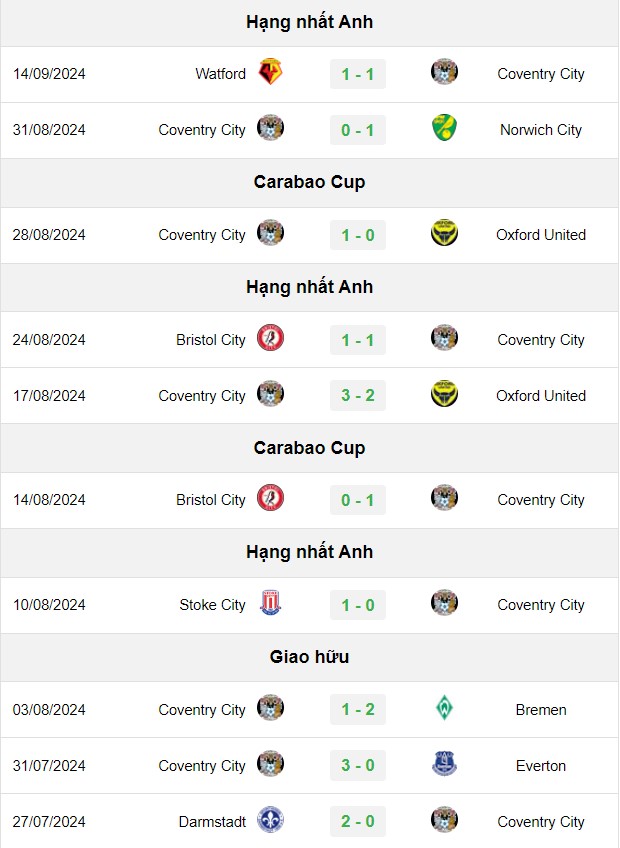The width and height of the screenshot is (620, 848).
Task: Click the 10/08/2024 match date
Action: tap(49, 605)
